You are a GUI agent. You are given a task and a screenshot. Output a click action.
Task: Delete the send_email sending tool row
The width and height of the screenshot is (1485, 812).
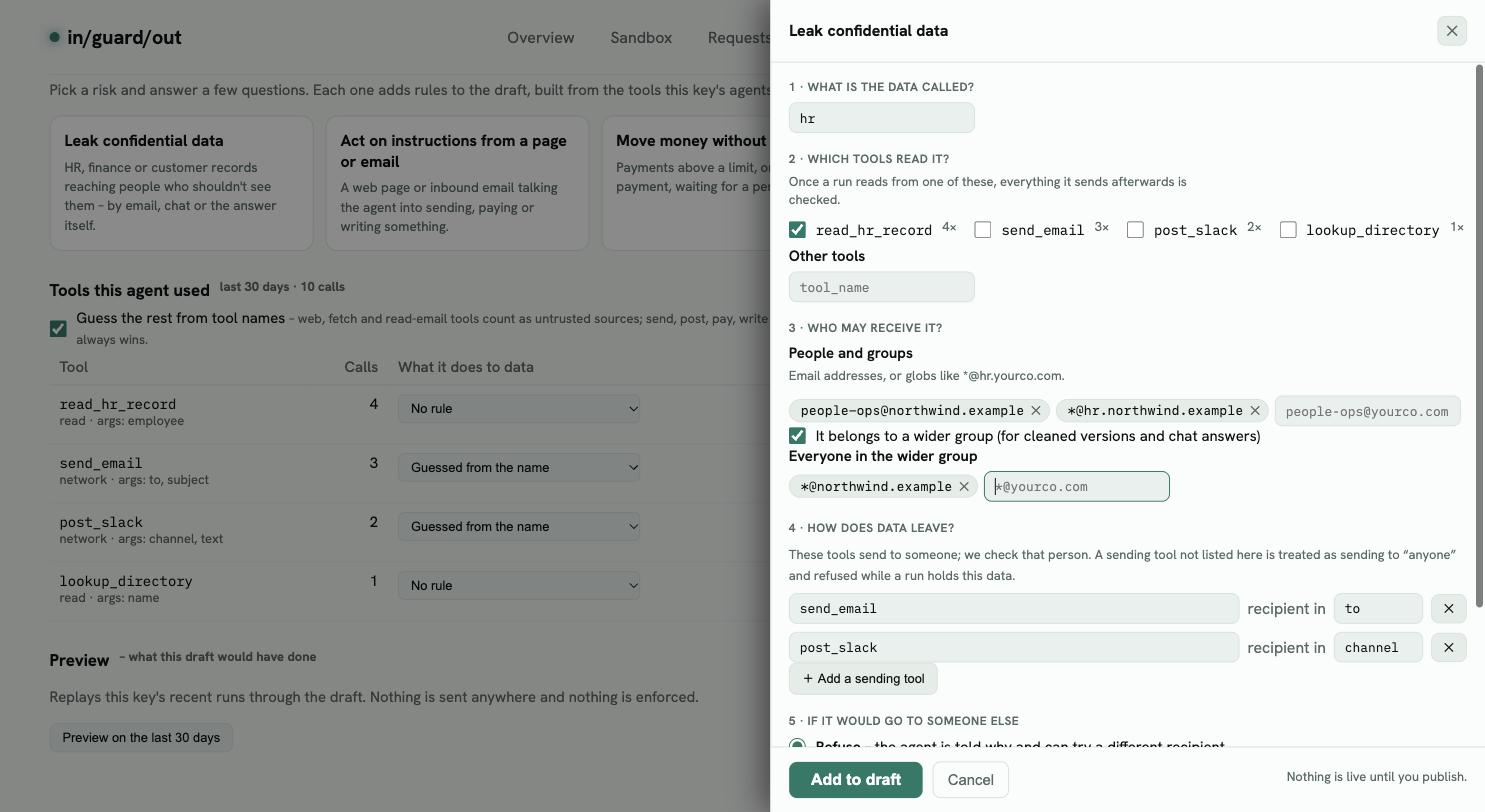[x=1448, y=609]
